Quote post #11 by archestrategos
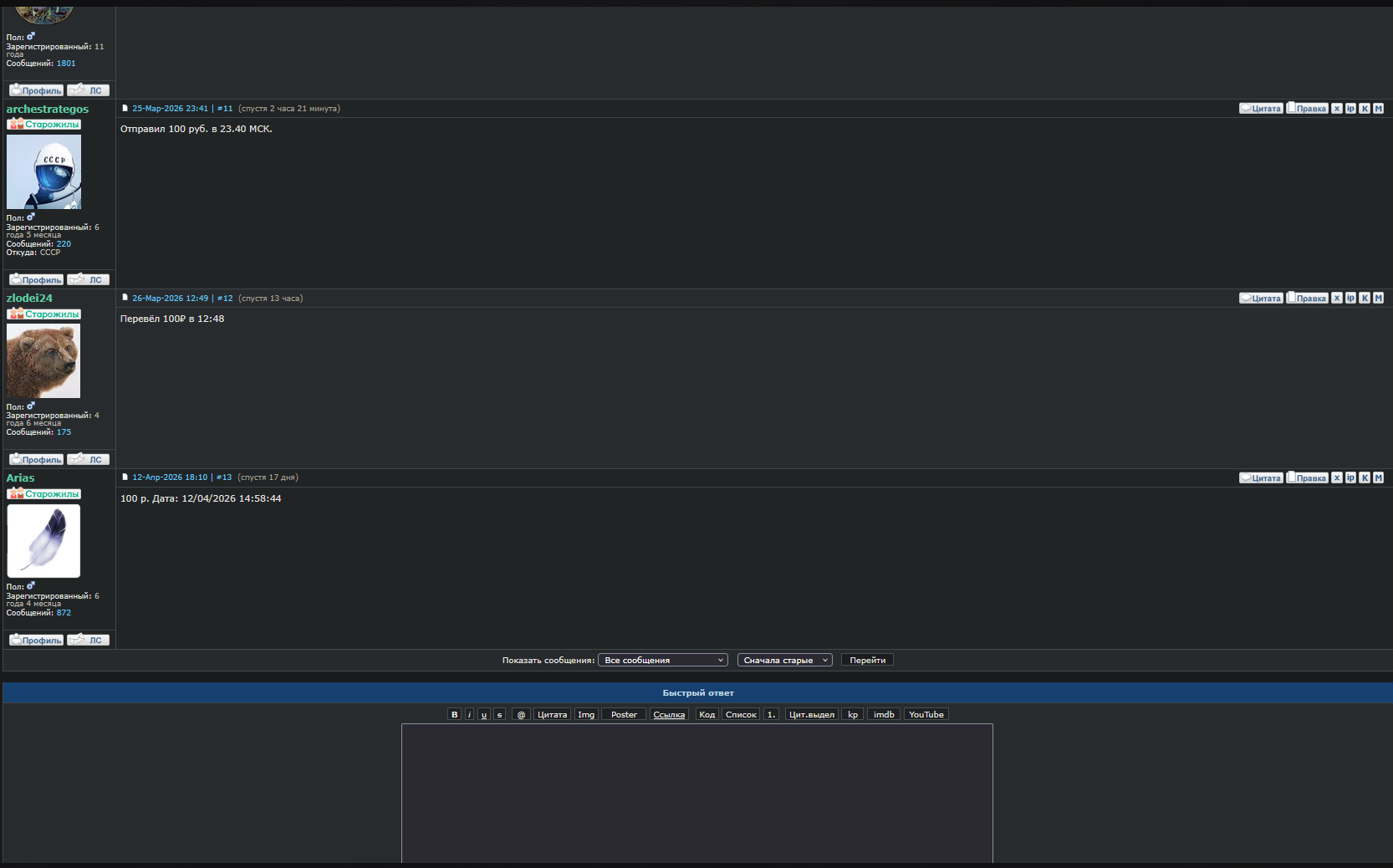This screenshot has width=1393, height=868. click(x=1261, y=109)
